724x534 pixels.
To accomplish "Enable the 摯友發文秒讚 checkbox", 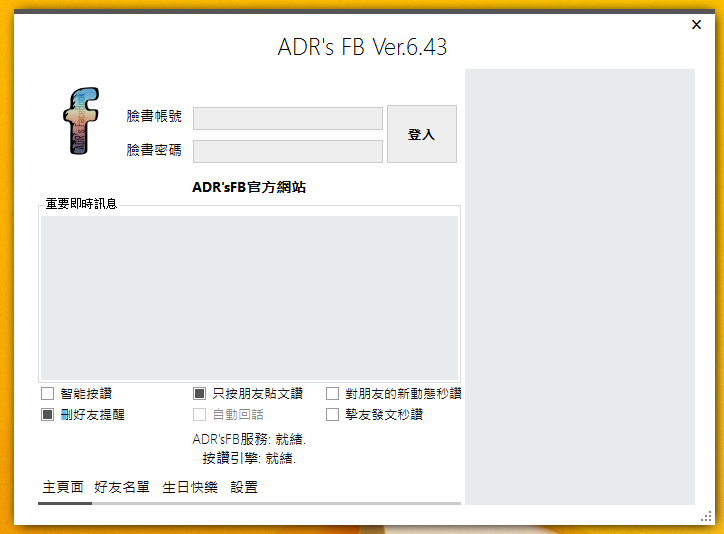I will [332, 414].
